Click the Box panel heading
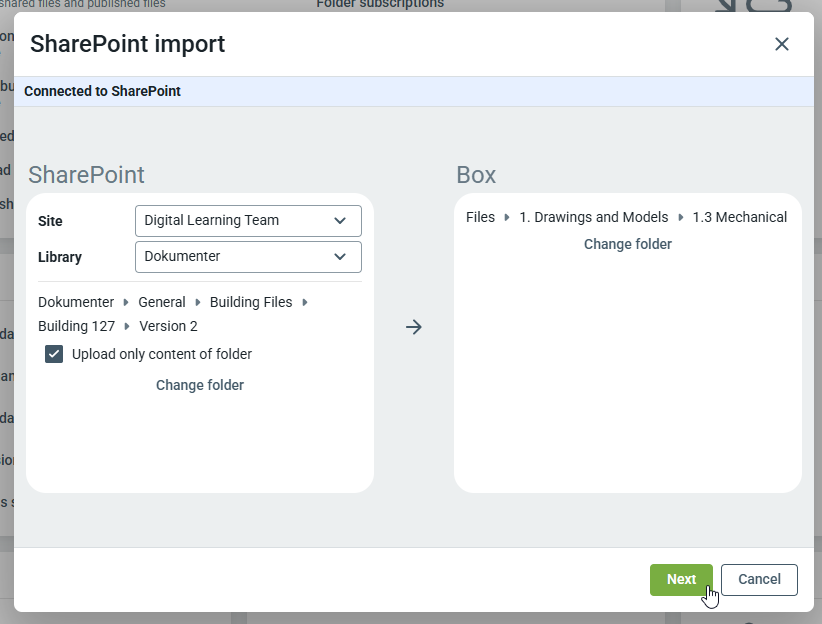This screenshot has width=822, height=624. (x=476, y=175)
